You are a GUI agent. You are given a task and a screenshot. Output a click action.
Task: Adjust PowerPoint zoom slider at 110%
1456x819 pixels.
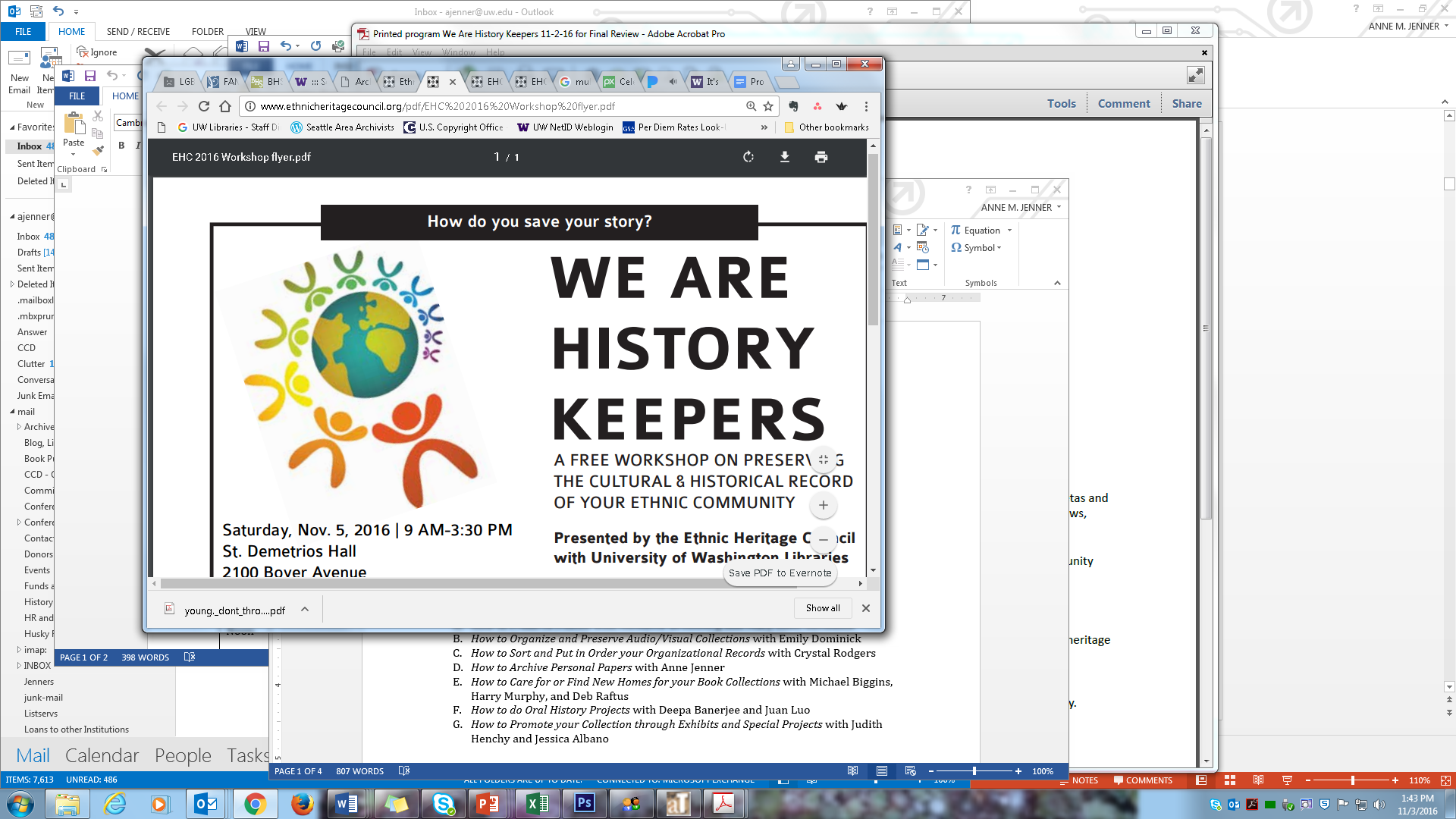[x=1353, y=780]
